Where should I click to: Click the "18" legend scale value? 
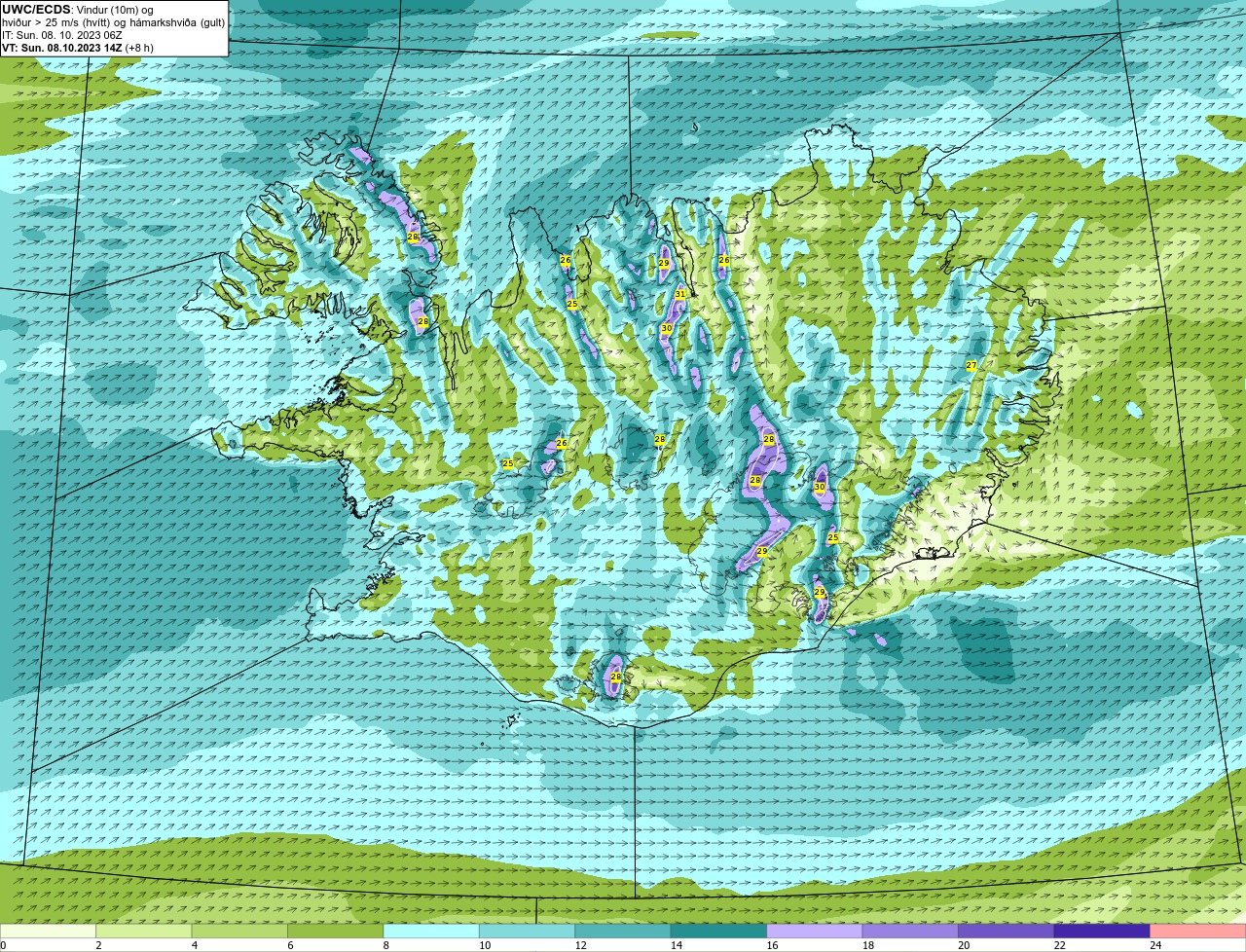click(x=867, y=945)
